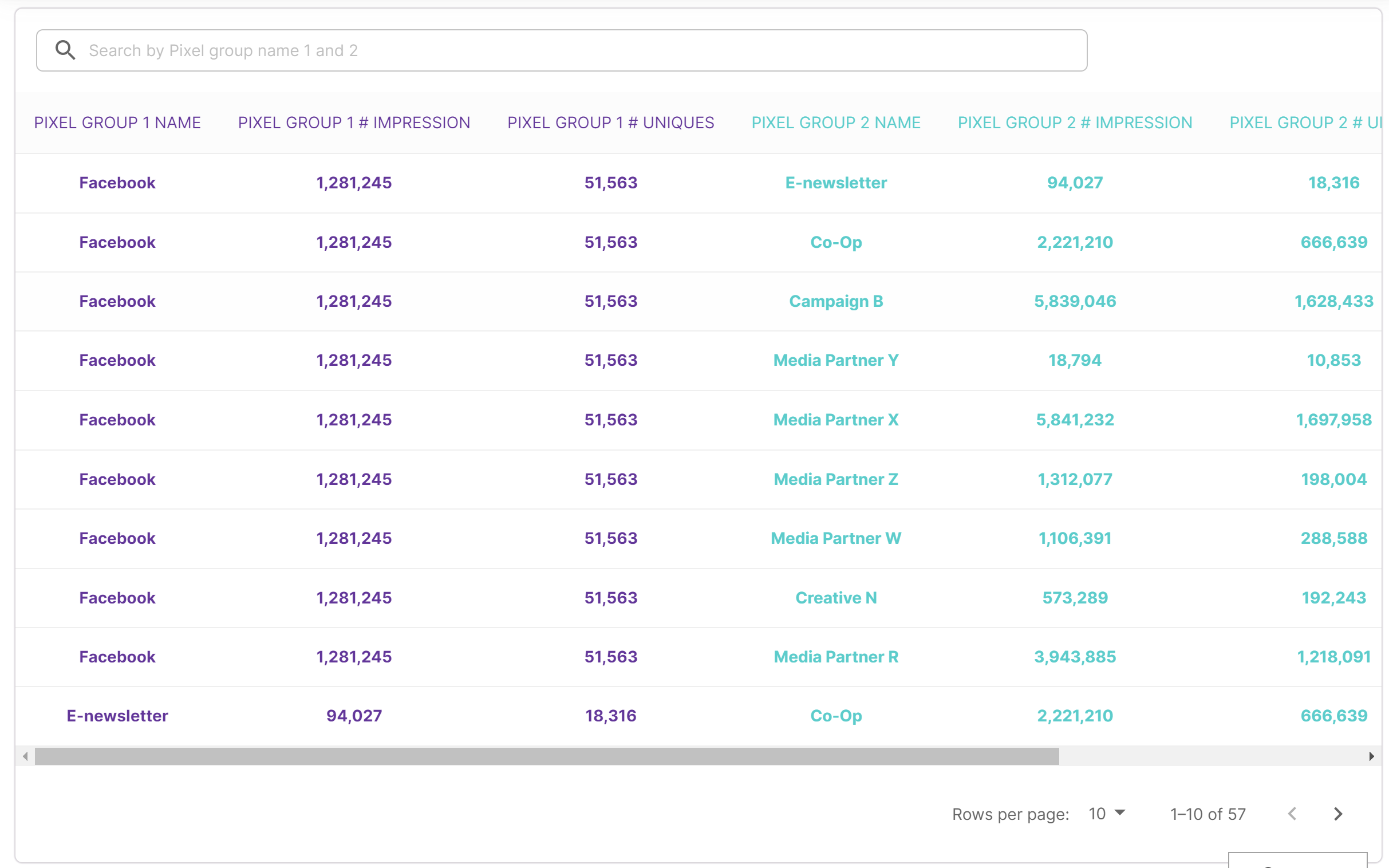Click Pixel Group 2 # Impression header
Image resolution: width=1389 pixels, height=868 pixels.
(1075, 123)
